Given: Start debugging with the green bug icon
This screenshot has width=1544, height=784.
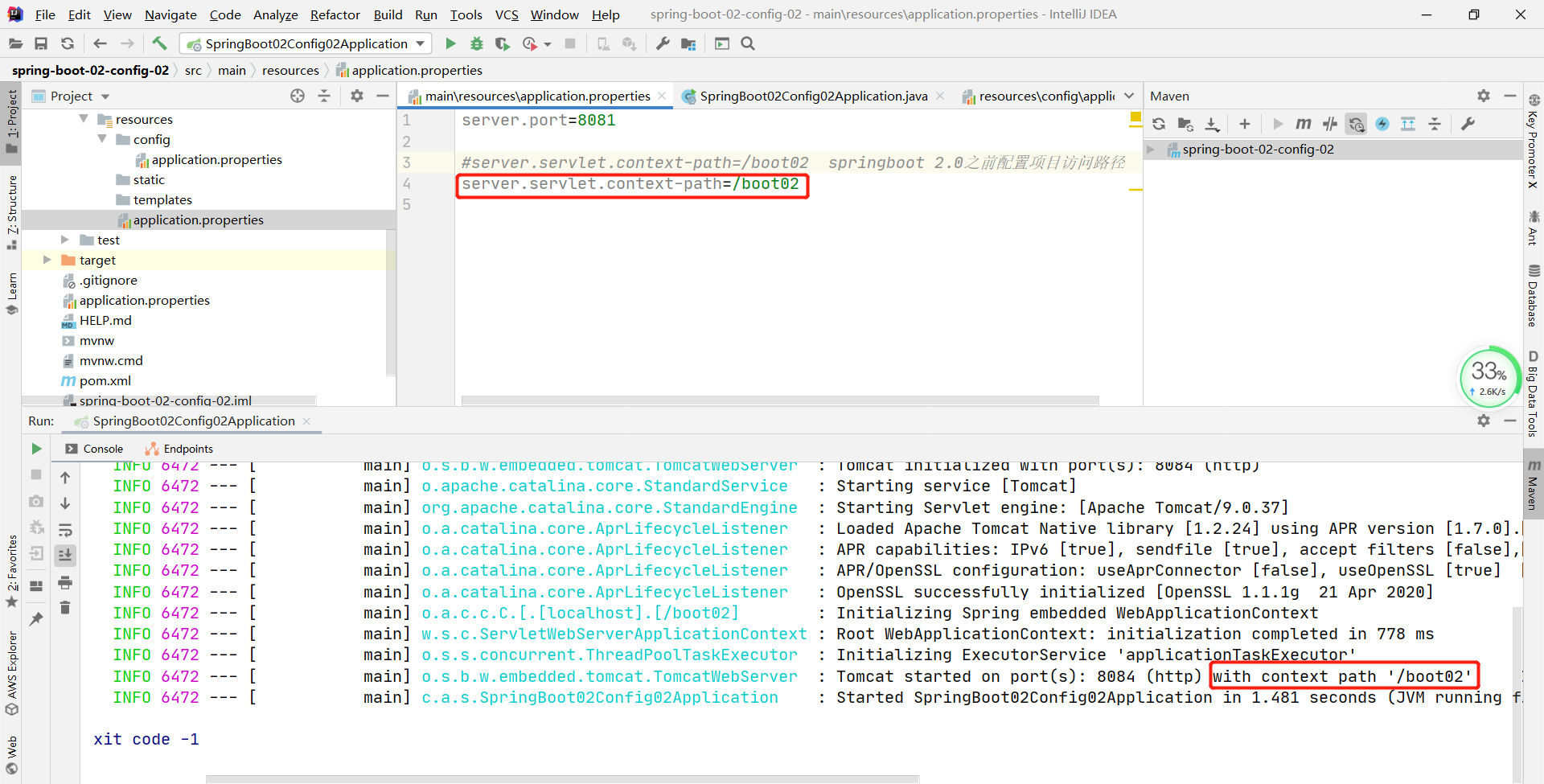Looking at the screenshot, I should 477,43.
